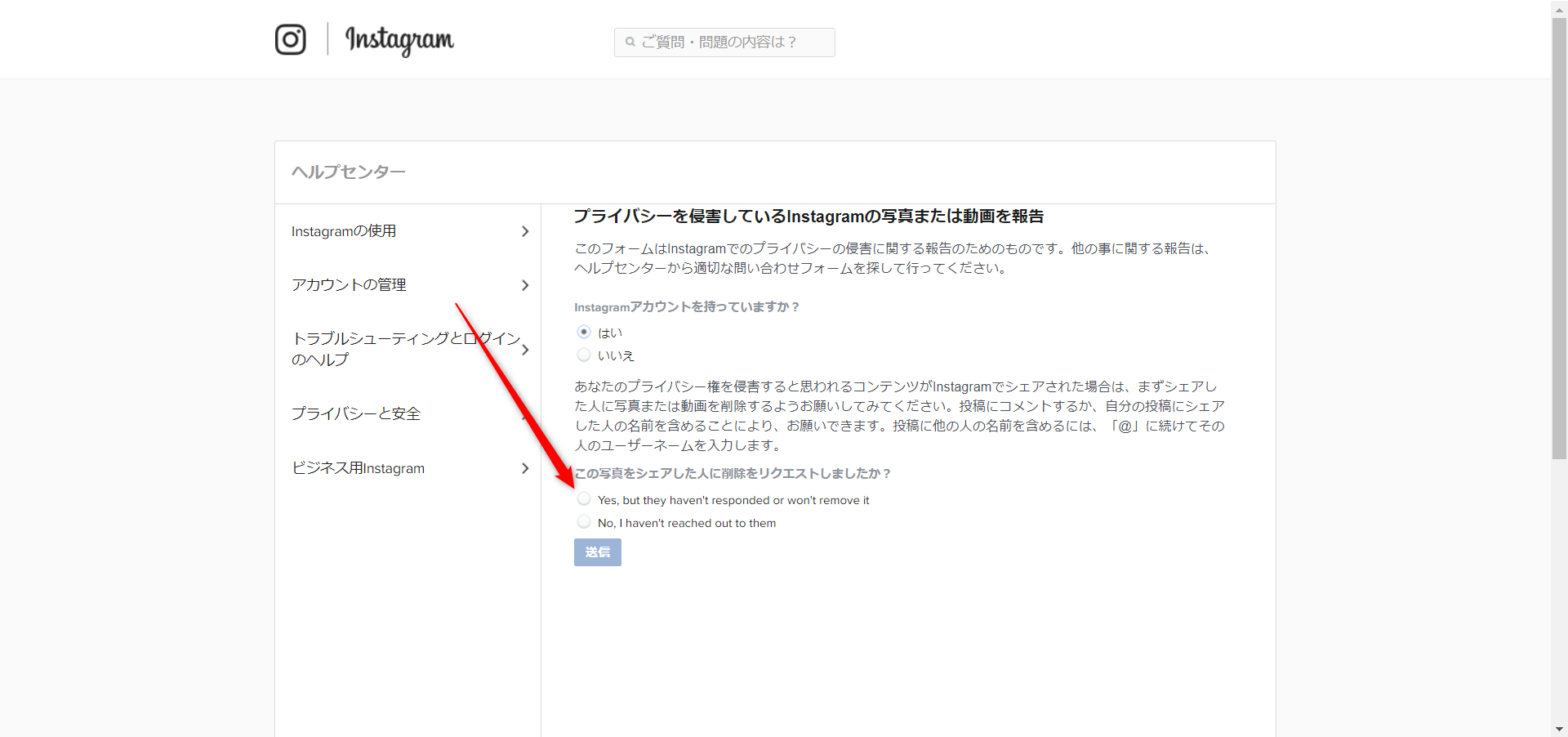Viewport: 1568px width, 737px height.
Task: Select 'Yes, but they haven't responded' radio option
Action: (583, 498)
